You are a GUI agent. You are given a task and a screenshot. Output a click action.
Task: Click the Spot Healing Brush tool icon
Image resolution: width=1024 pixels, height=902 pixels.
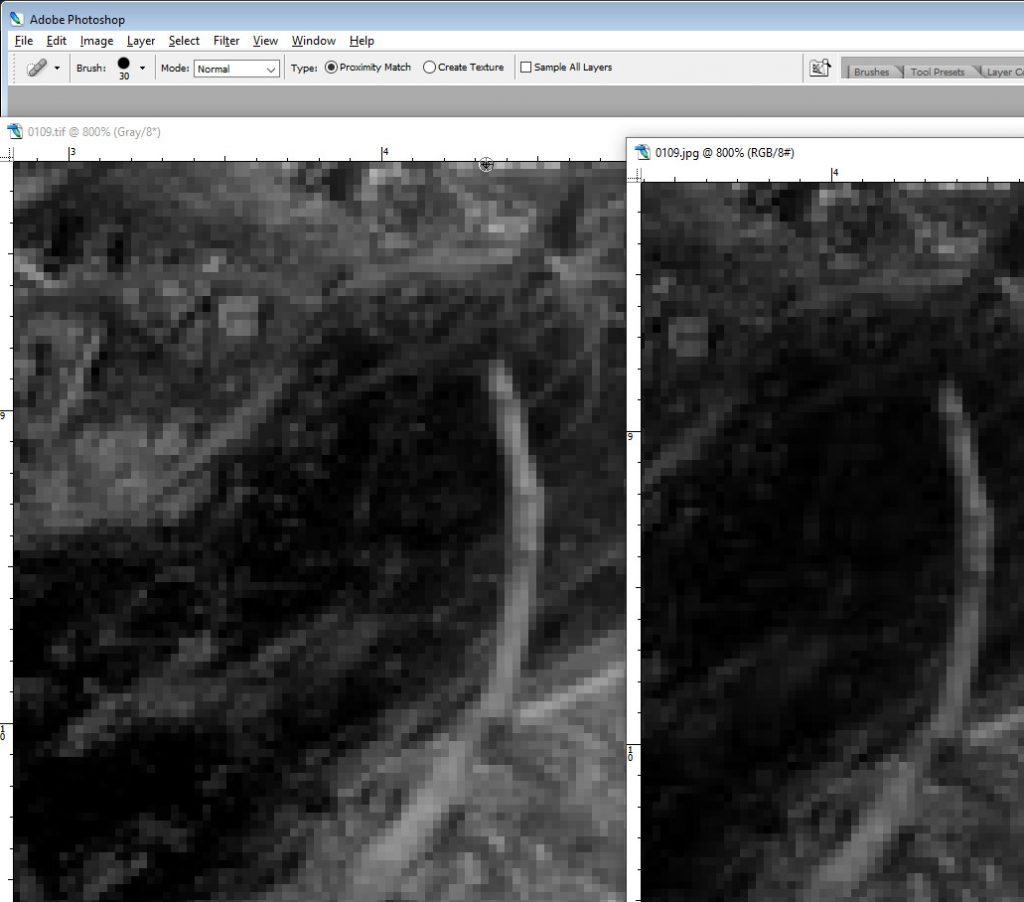tap(36, 68)
